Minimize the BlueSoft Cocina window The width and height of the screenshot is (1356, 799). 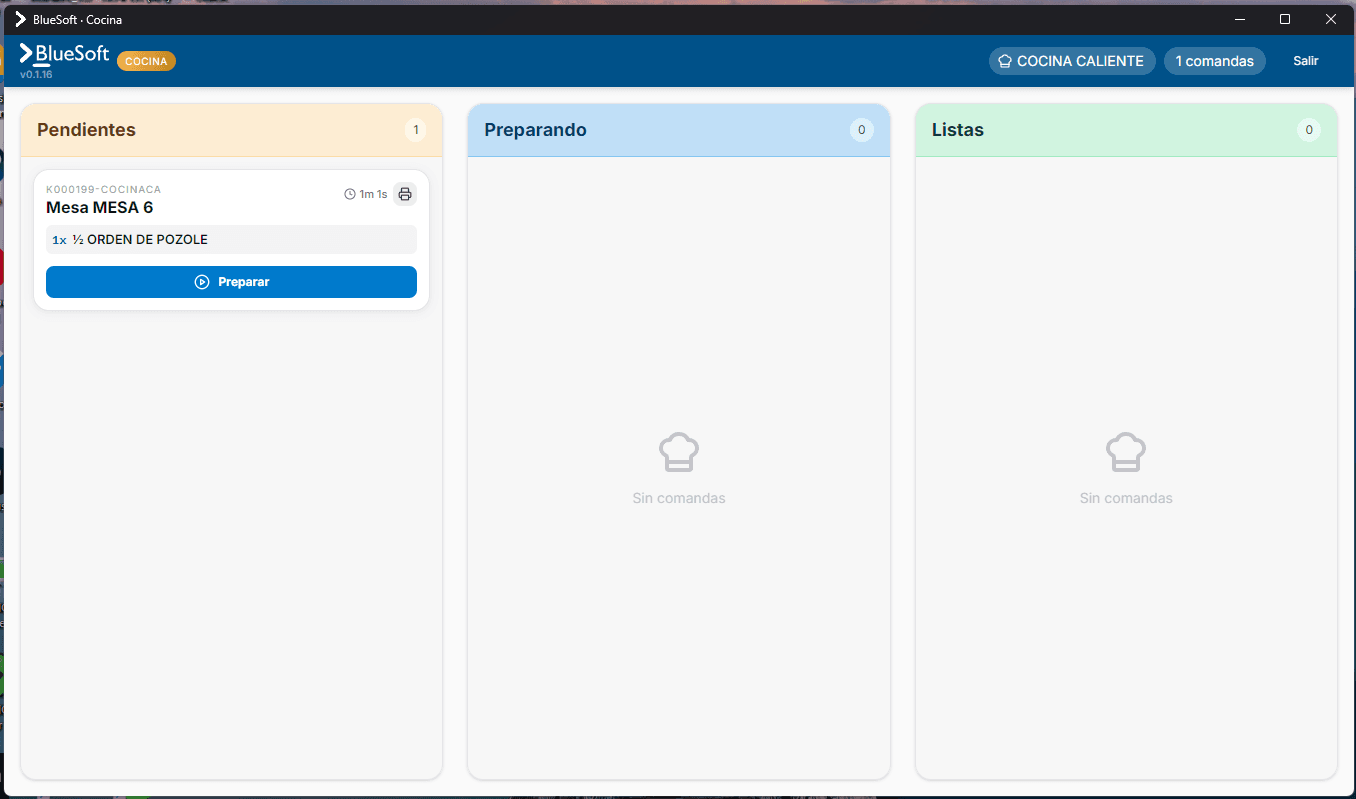point(1240,19)
